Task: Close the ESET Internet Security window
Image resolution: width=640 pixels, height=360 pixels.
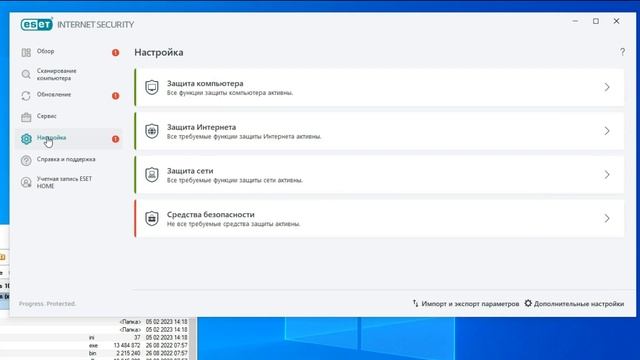Action: click(616, 21)
